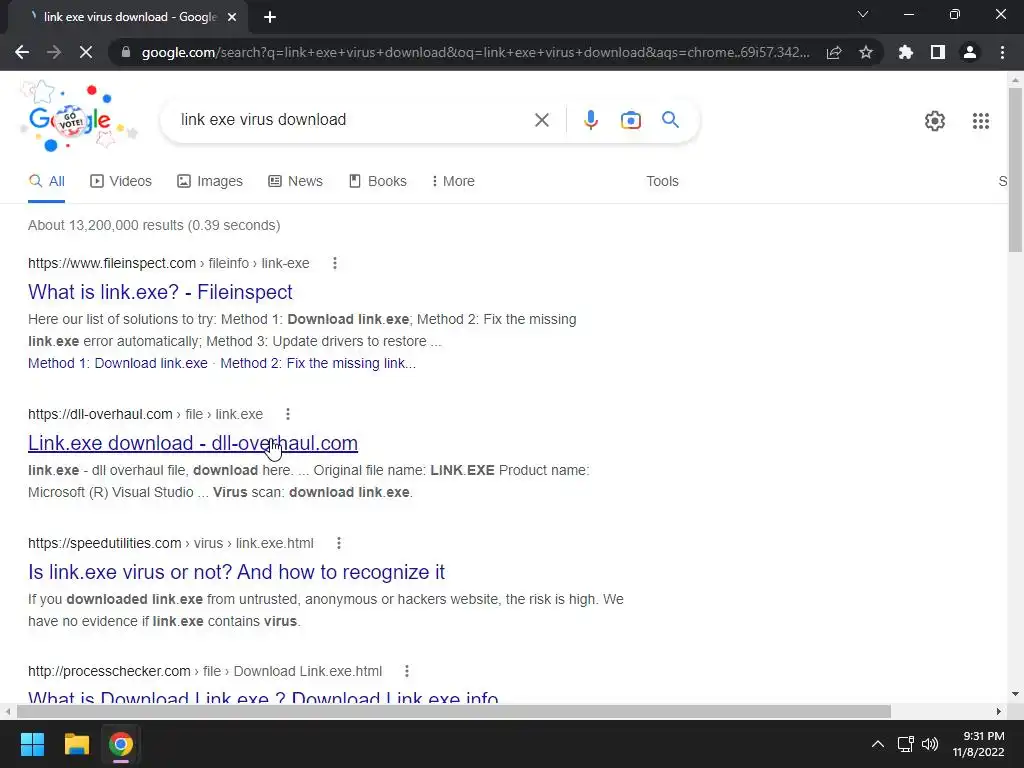Open the Chrome profile avatar icon
Image resolution: width=1024 pixels, height=768 pixels.
(970, 52)
